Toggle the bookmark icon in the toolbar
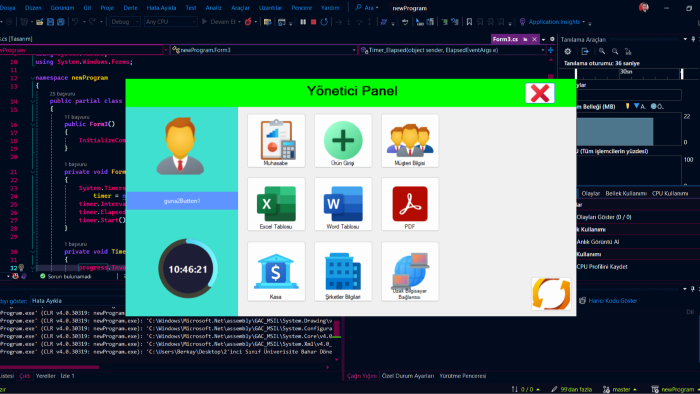The width and height of the screenshot is (700, 394). tap(469, 21)
